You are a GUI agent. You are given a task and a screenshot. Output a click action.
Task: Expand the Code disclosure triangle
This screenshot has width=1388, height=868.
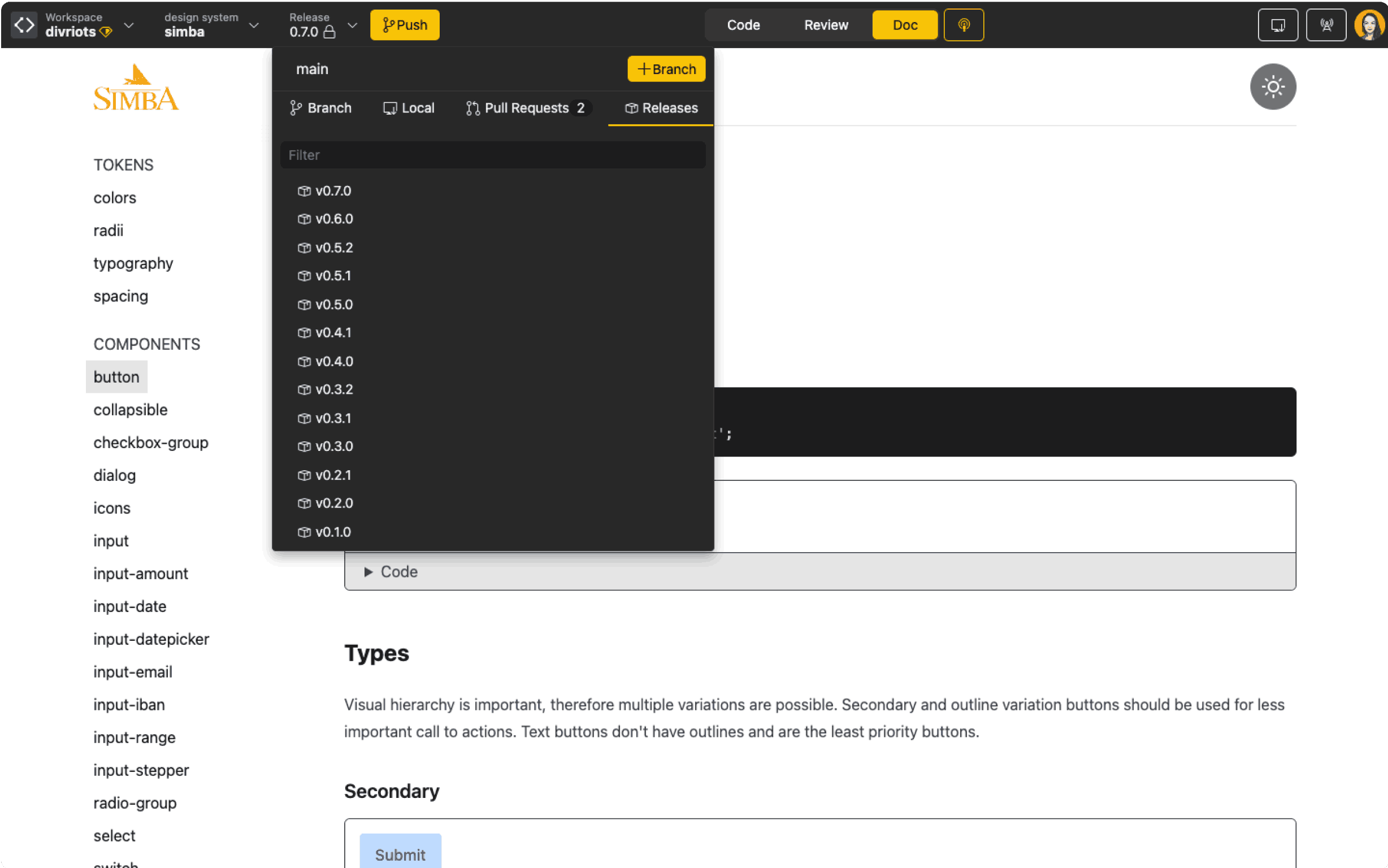point(368,571)
